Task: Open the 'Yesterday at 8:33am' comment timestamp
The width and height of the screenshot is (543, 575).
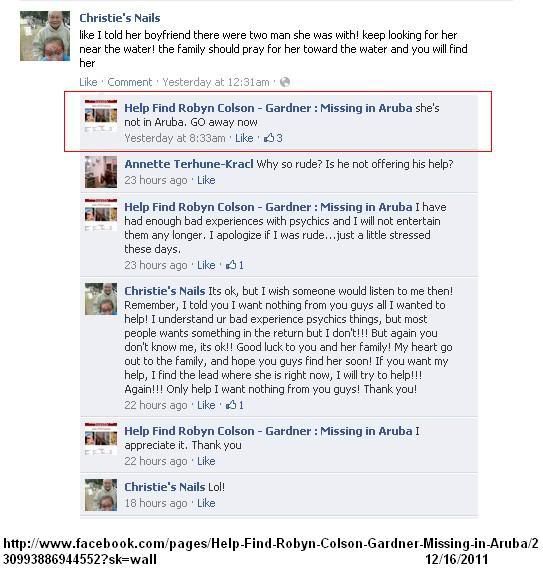Action: (175, 138)
